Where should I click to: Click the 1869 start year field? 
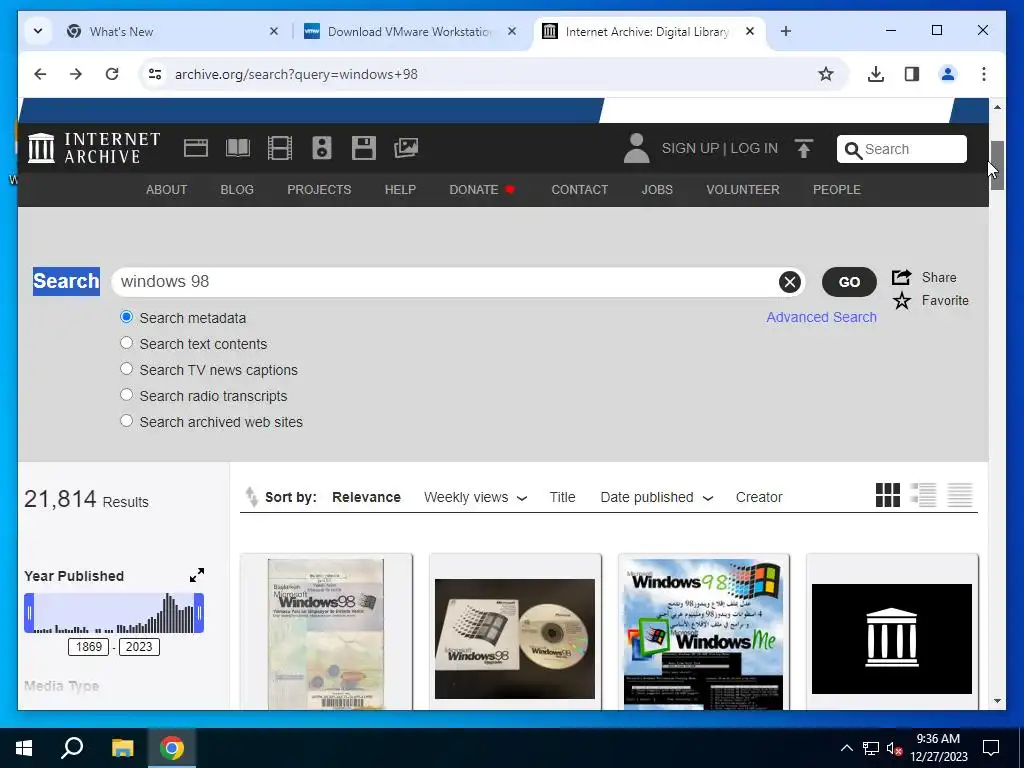(89, 647)
